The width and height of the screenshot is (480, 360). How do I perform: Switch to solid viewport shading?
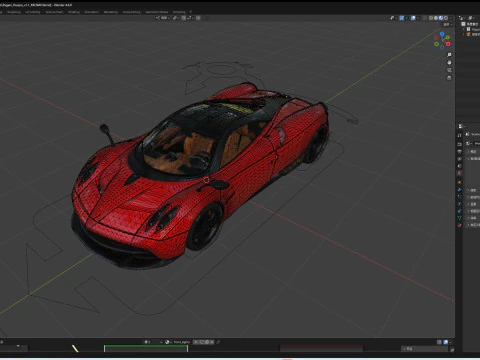(436, 18)
